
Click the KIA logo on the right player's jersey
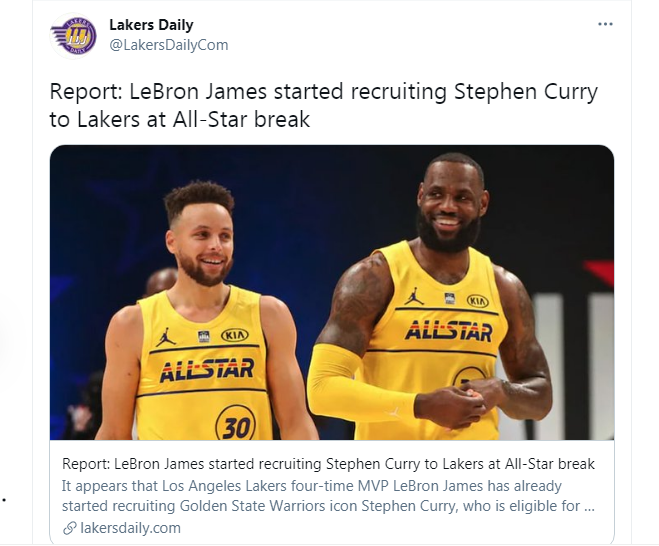pos(478,301)
